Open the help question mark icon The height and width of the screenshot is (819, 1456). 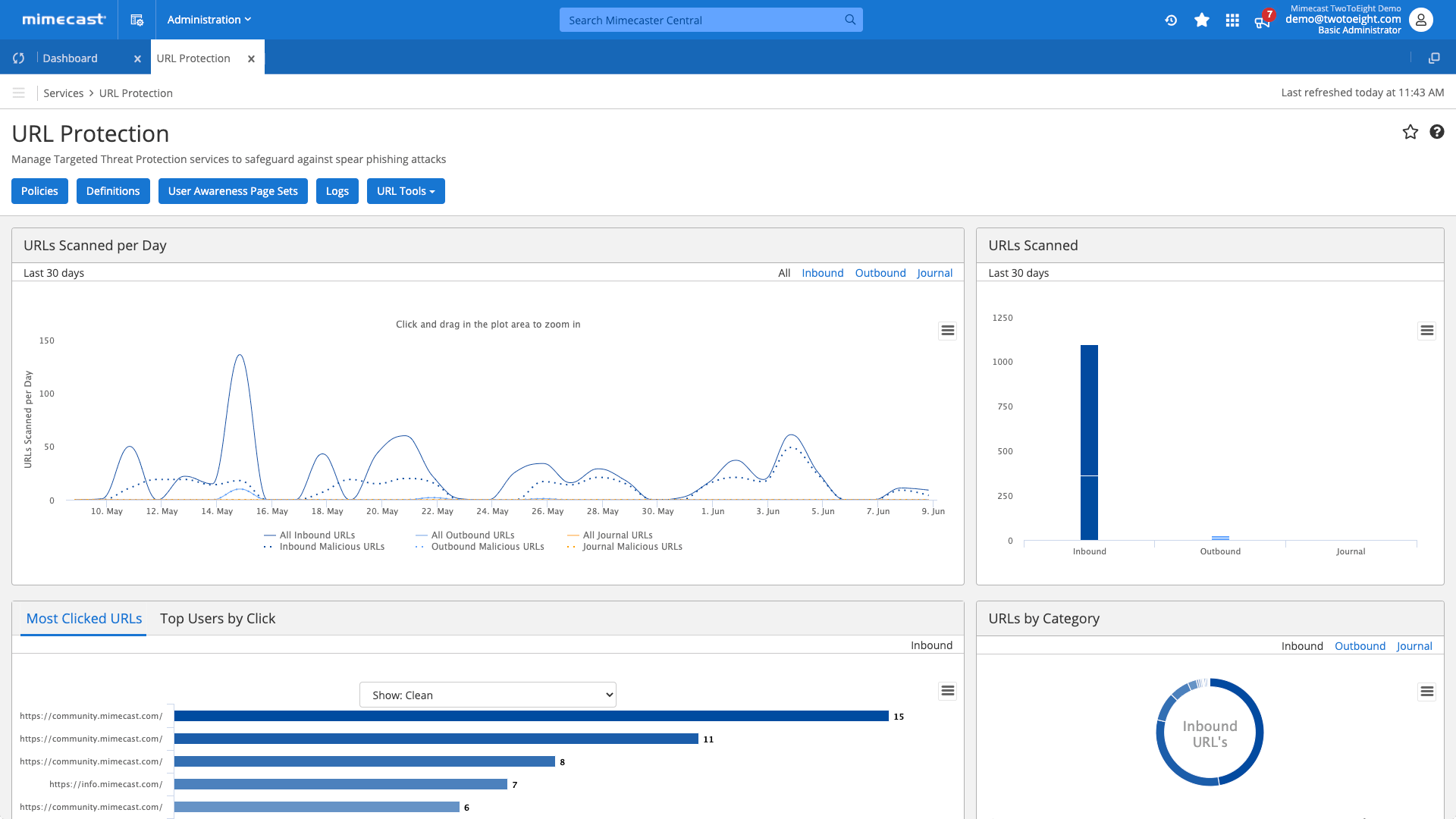[1436, 132]
